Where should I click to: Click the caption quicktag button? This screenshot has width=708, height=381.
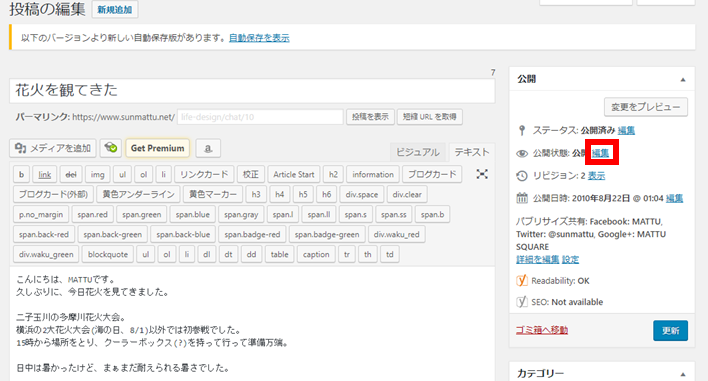point(316,254)
